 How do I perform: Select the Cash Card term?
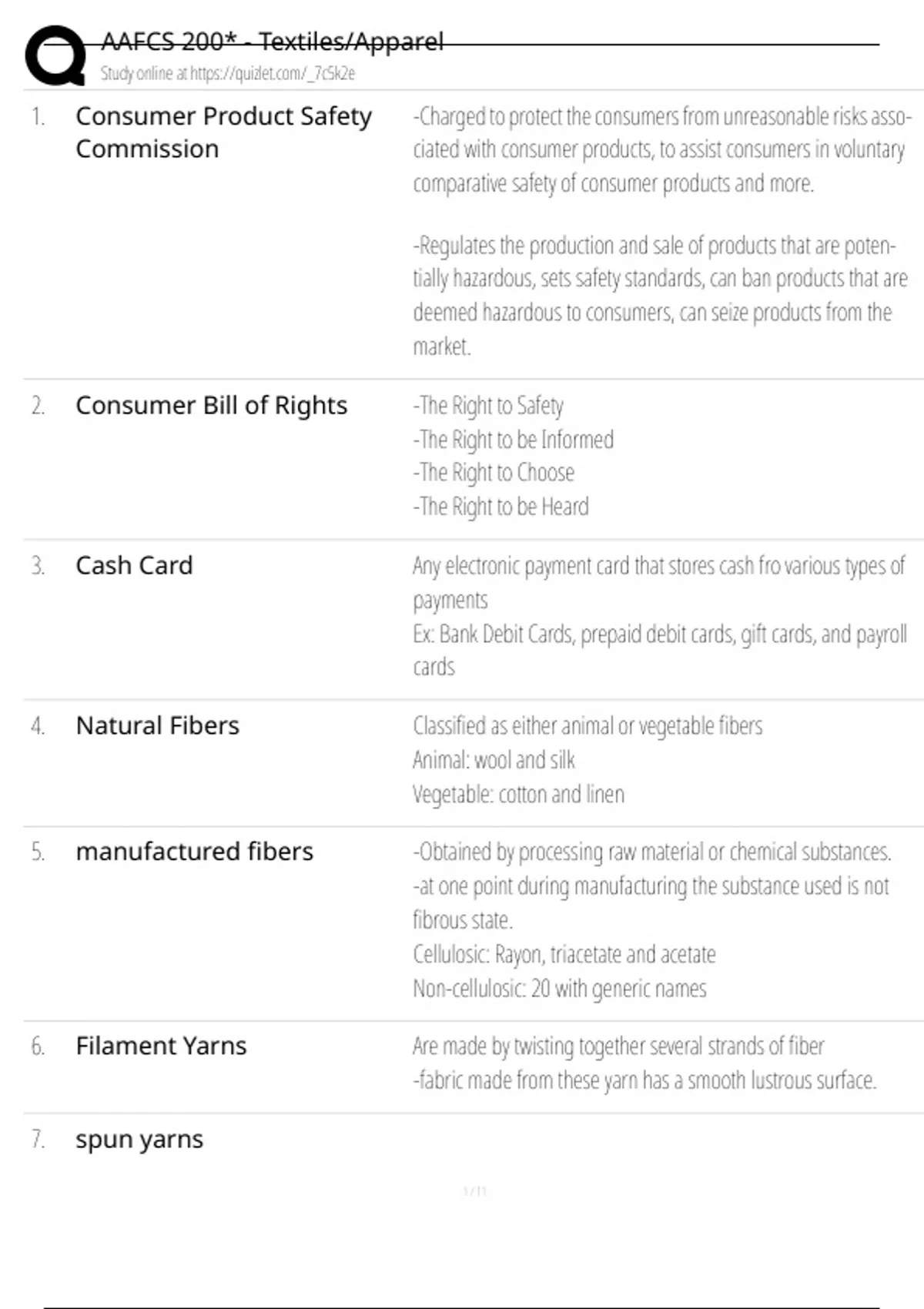pyautogui.click(x=134, y=566)
